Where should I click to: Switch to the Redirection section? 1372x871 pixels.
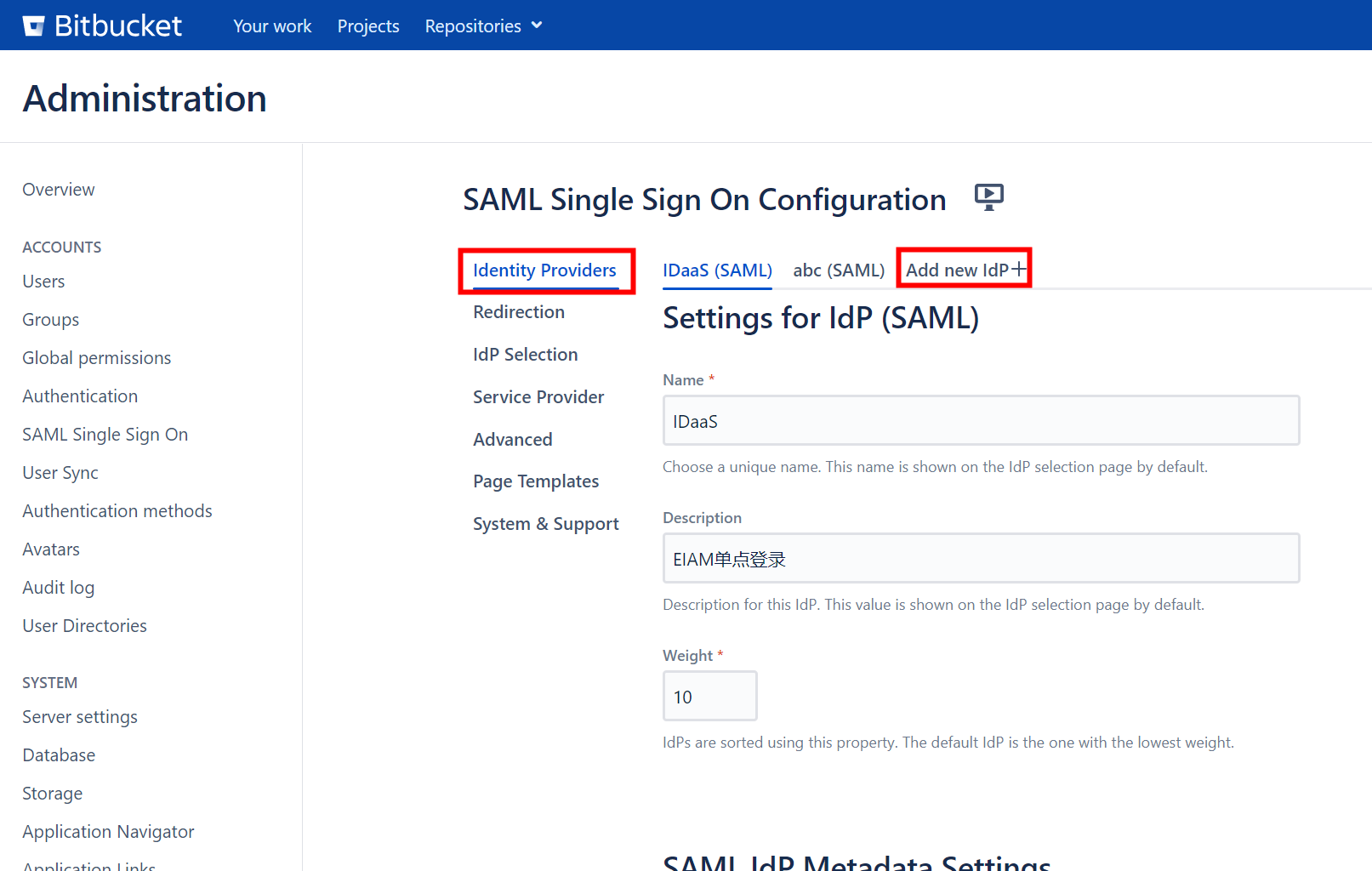tap(519, 312)
